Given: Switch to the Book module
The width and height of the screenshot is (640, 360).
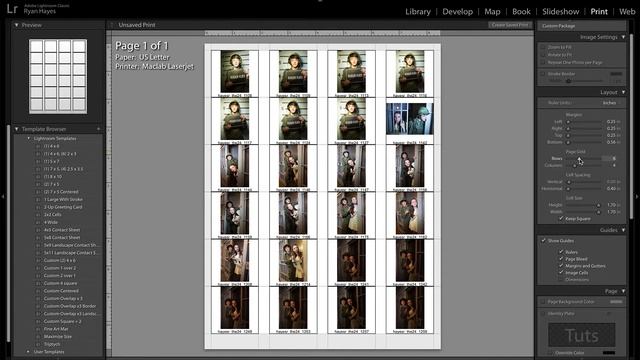Looking at the screenshot, I should tap(521, 12).
